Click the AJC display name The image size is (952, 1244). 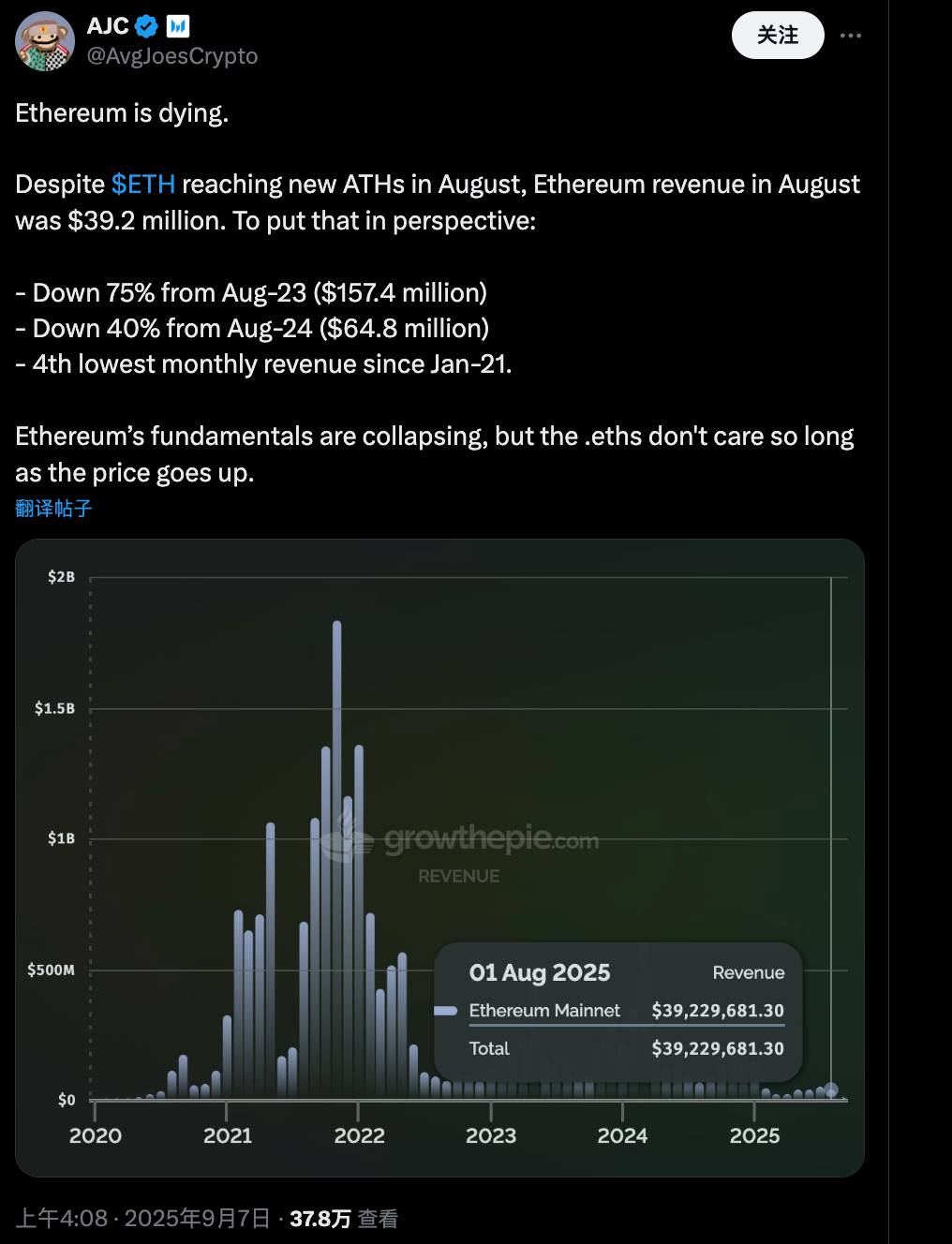(106, 26)
